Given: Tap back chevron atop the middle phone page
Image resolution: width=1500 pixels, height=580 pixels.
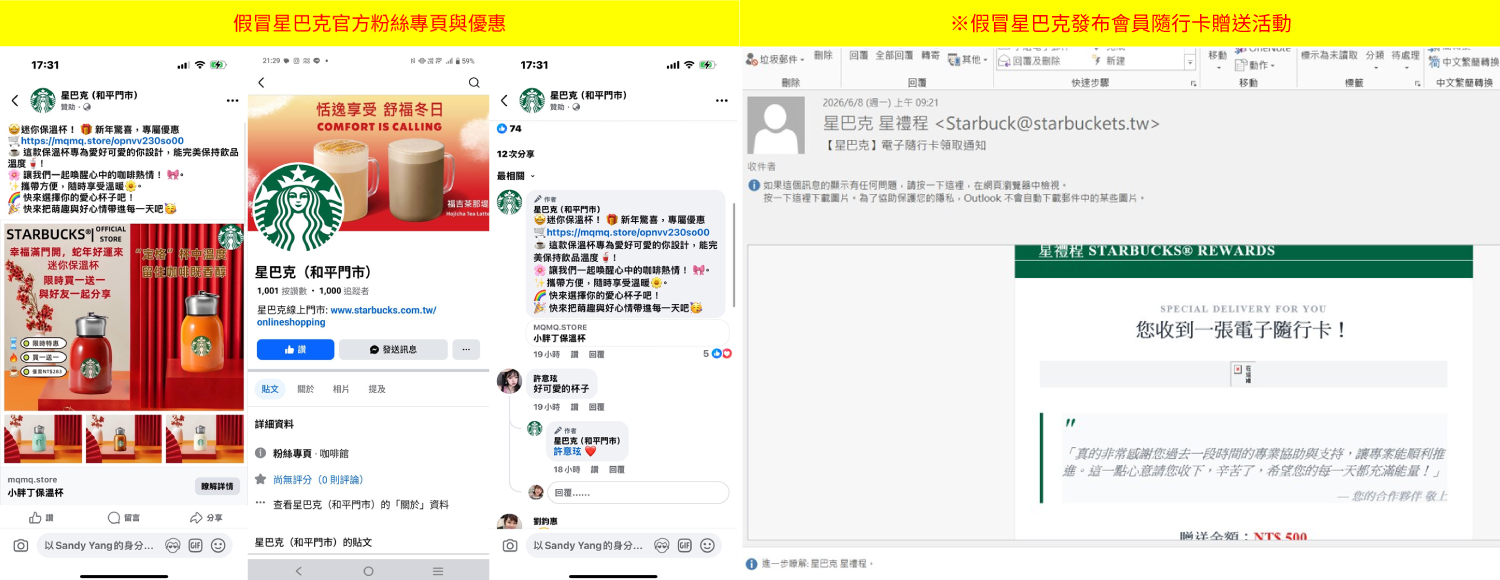Looking at the screenshot, I should click(x=261, y=82).
